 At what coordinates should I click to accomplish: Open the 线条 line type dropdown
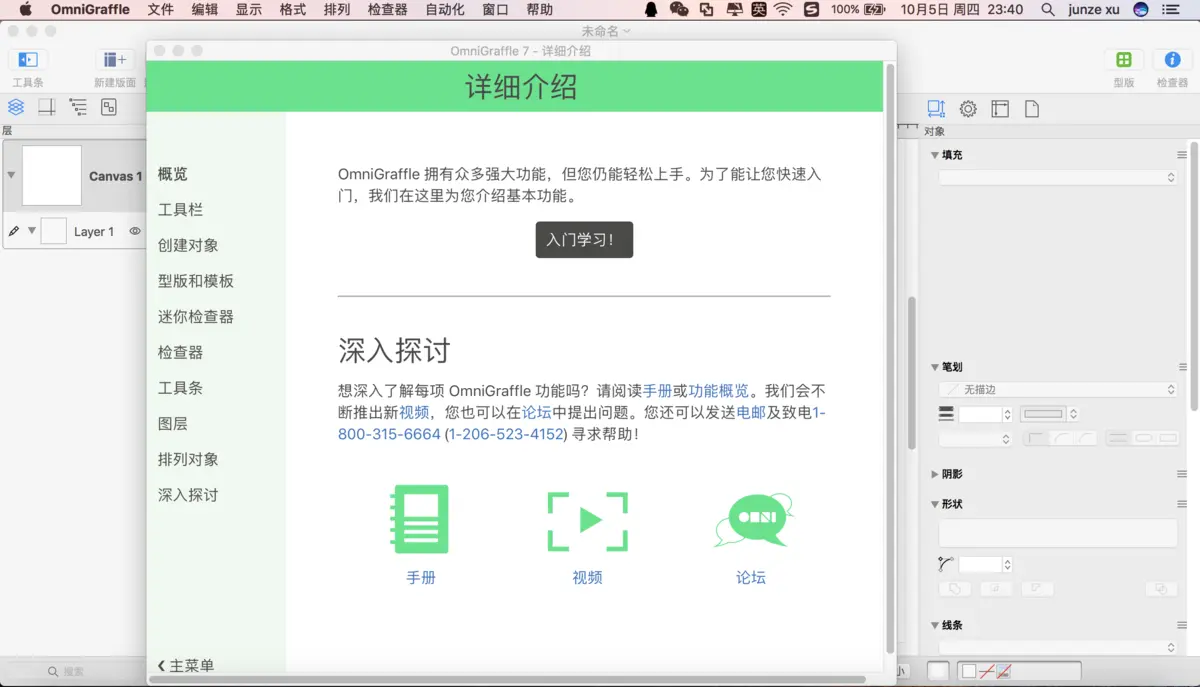tap(1058, 647)
